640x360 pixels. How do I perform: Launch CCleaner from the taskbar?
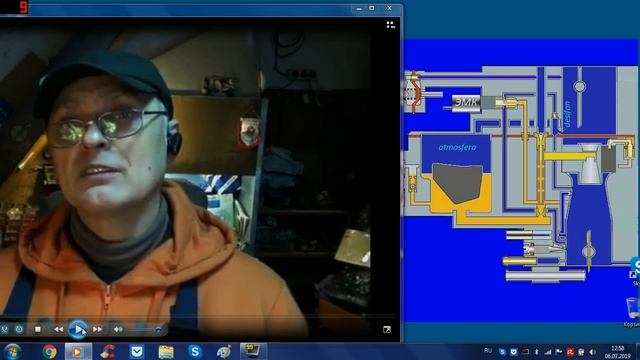[108, 351]
